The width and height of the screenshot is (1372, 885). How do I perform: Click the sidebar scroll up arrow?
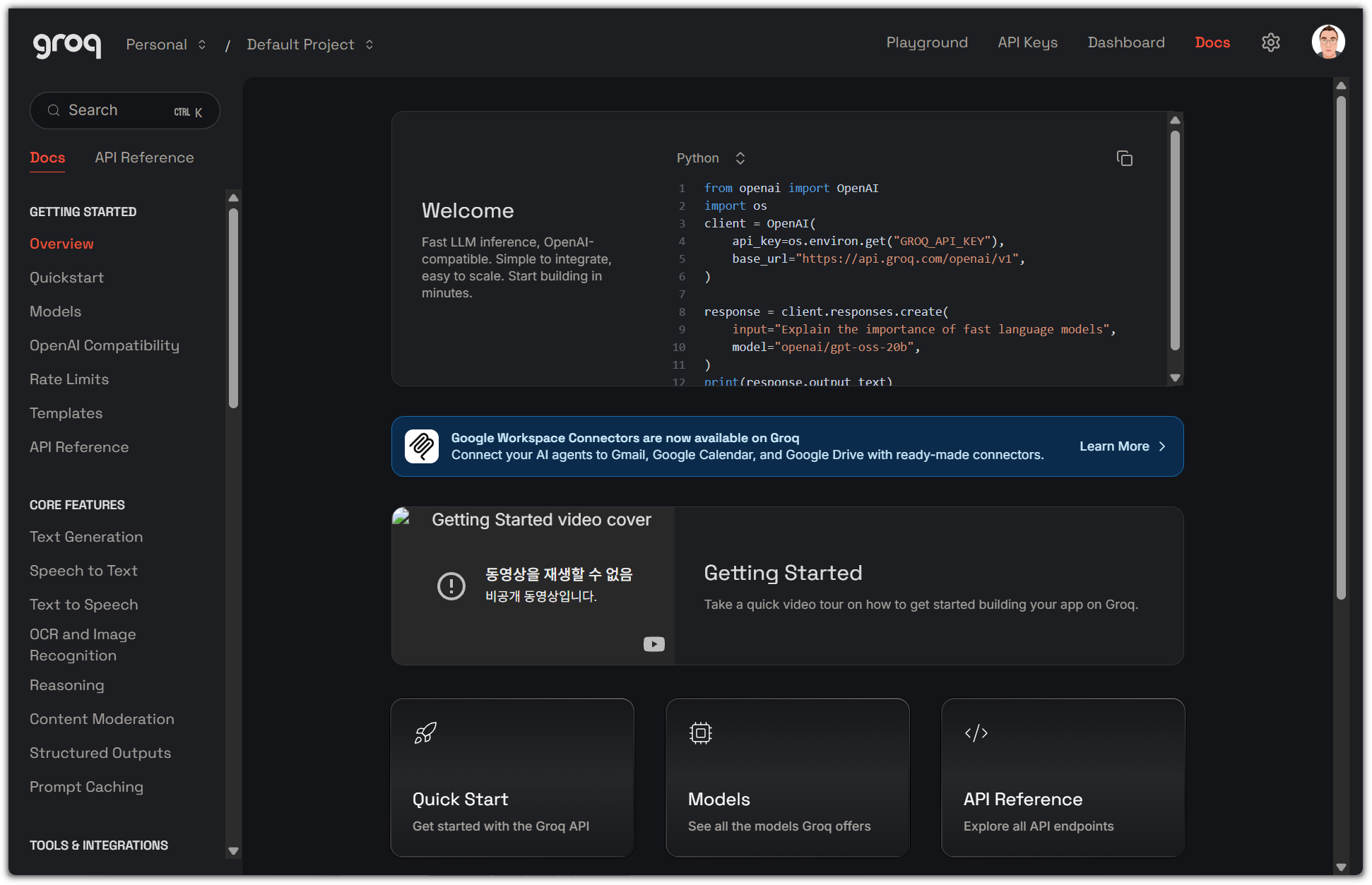(233, 198)
